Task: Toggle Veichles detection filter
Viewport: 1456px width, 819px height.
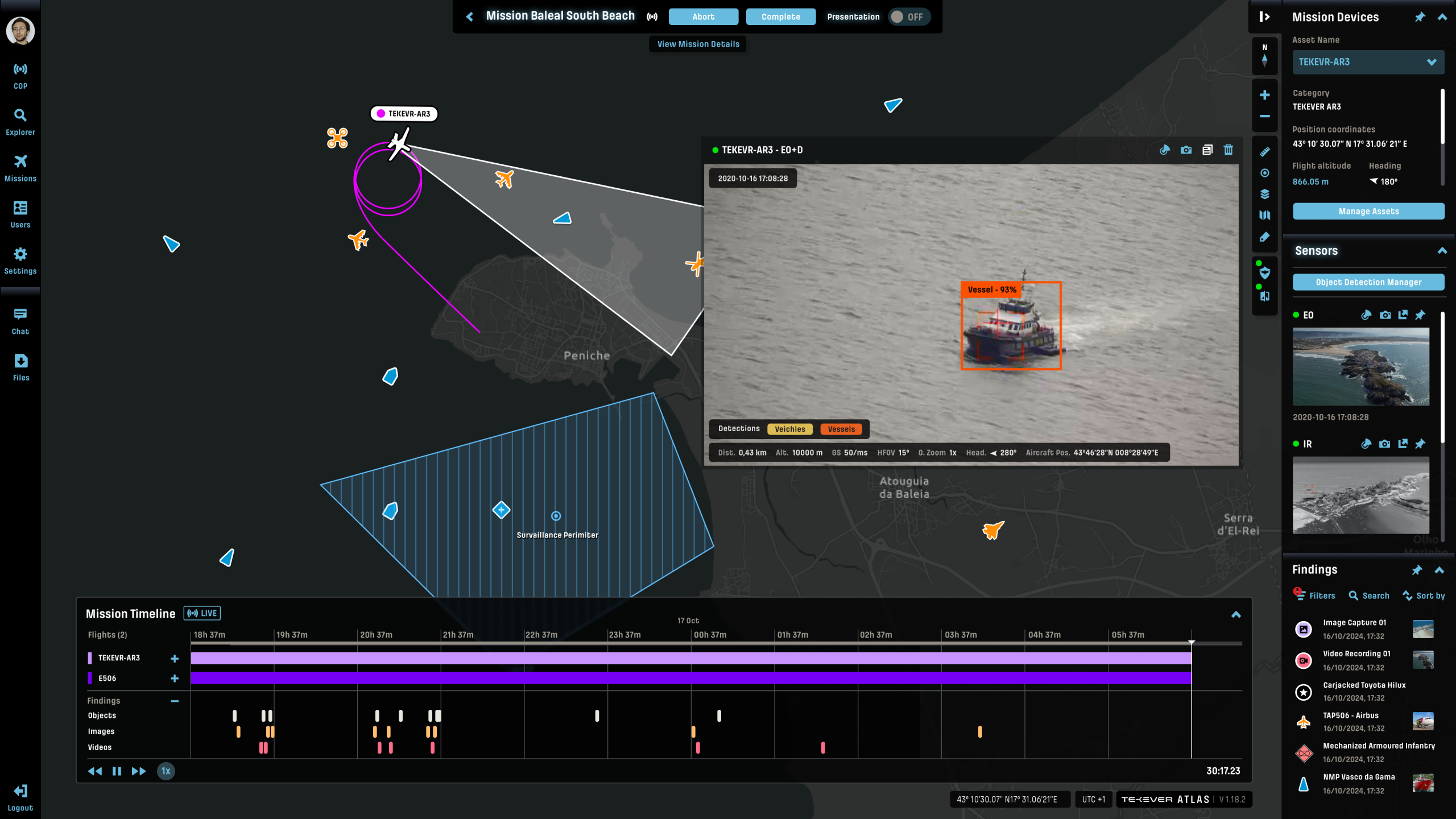Action: pyautogui.click(x=789, y=429)
